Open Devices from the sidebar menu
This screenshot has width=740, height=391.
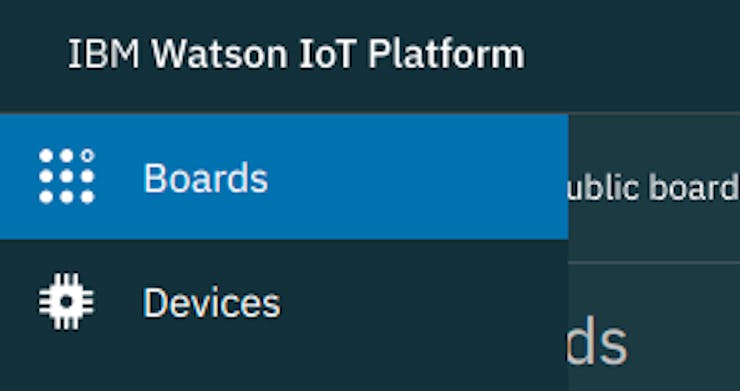click(284, 302)
